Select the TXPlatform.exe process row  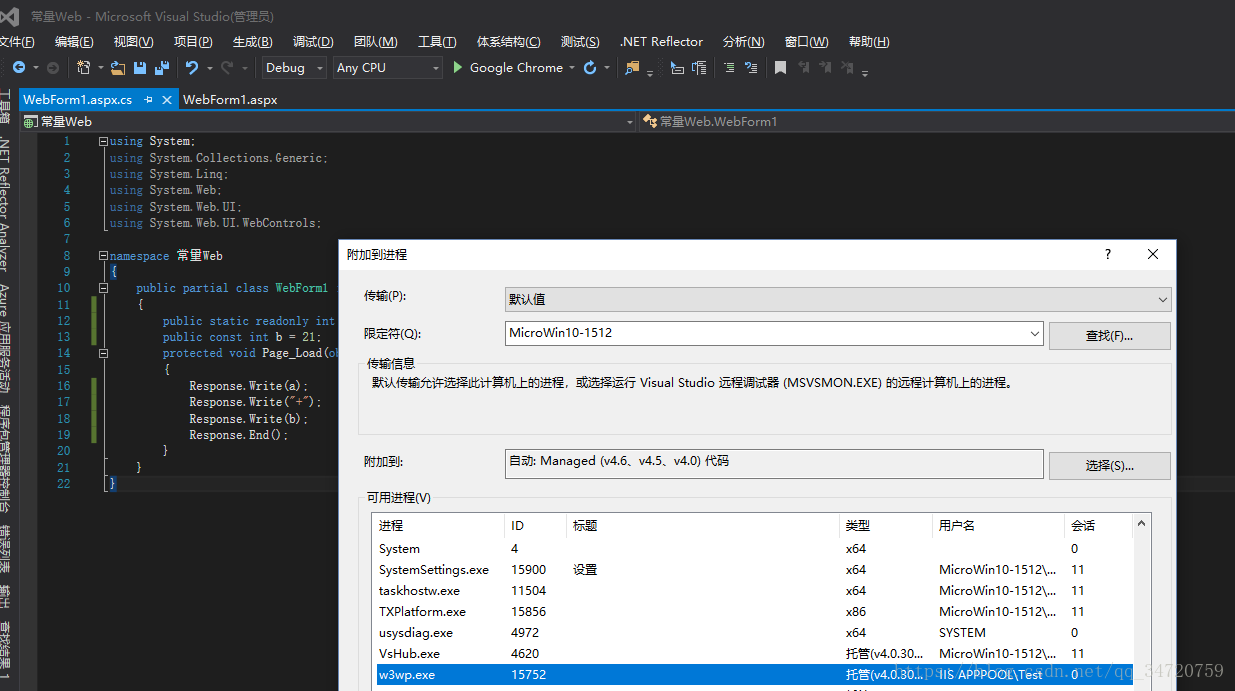(x=755, y=612)
